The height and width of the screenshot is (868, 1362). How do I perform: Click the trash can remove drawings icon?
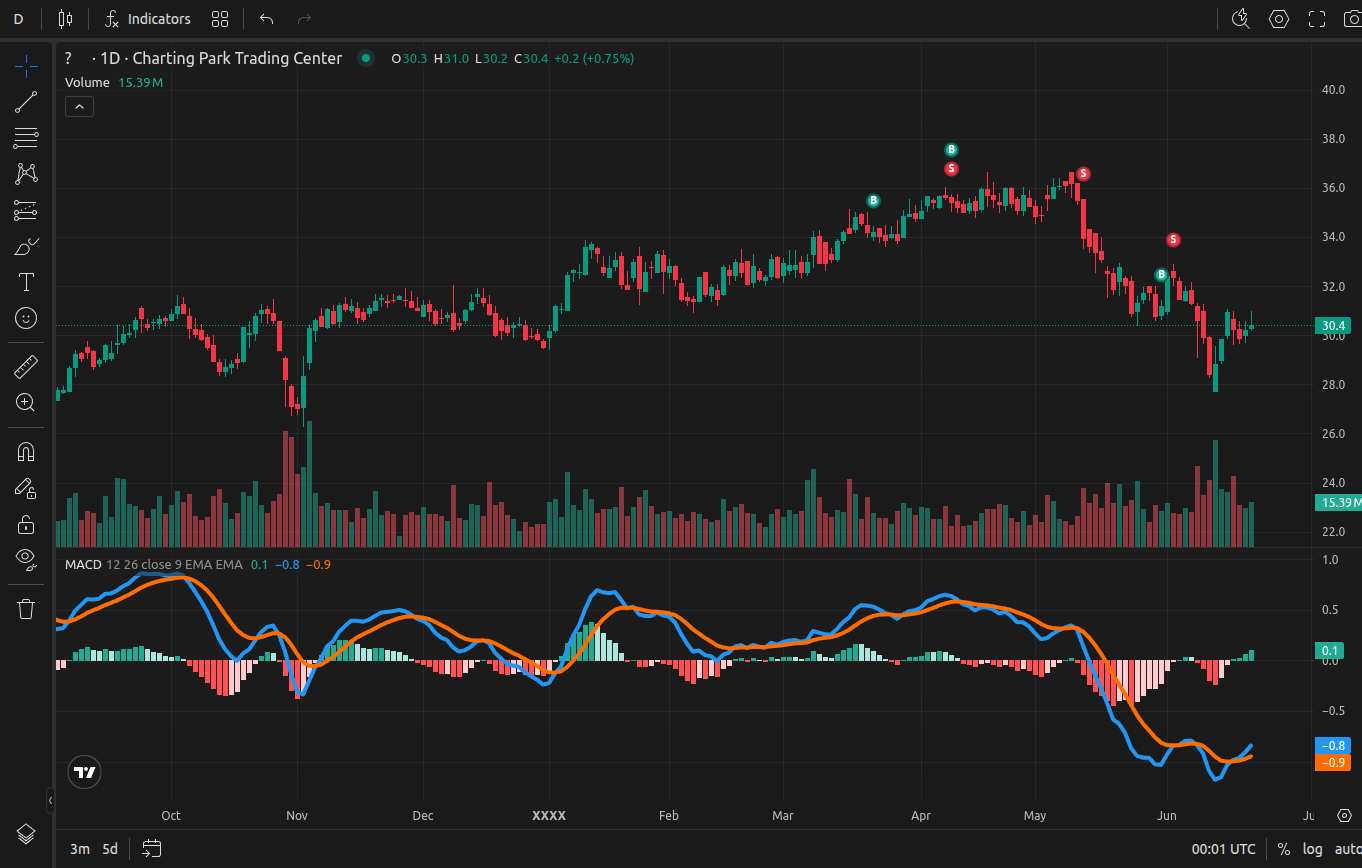coord(26,609)
